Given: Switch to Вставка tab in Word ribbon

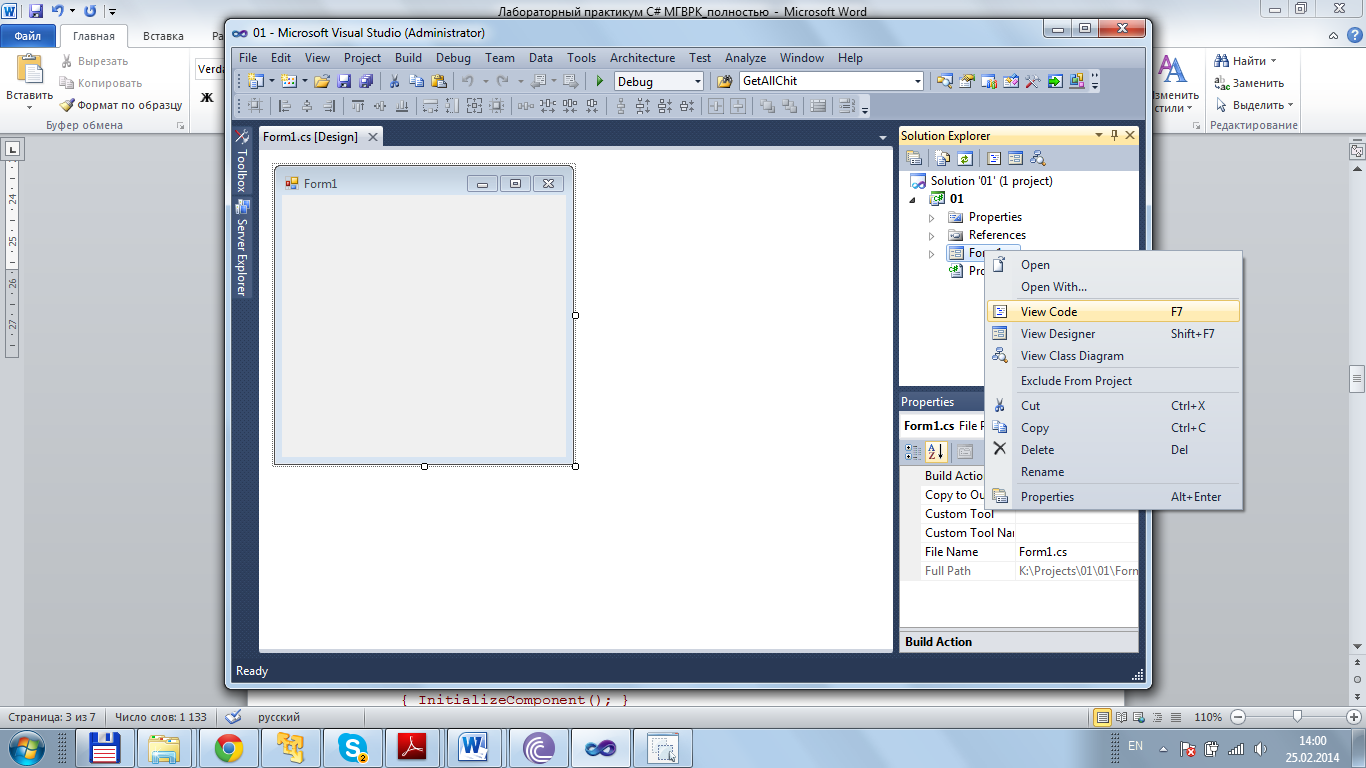Looking at the screenshot, I should click(163, 36).
